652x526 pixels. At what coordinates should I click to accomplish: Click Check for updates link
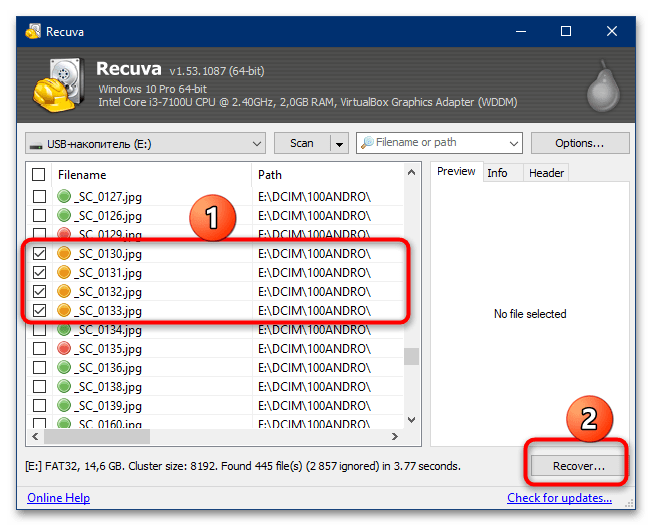(x=559, y=498)
